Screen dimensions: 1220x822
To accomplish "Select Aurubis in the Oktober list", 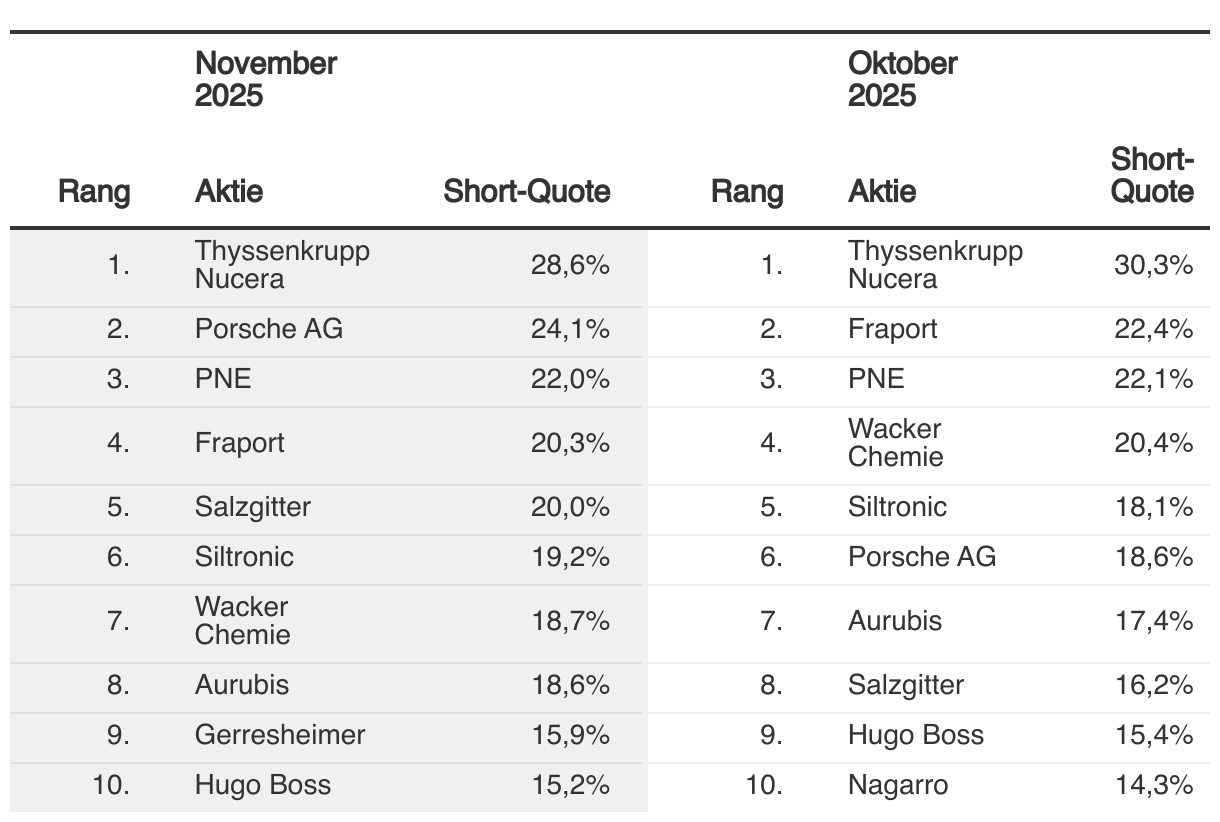I will 895,621.
